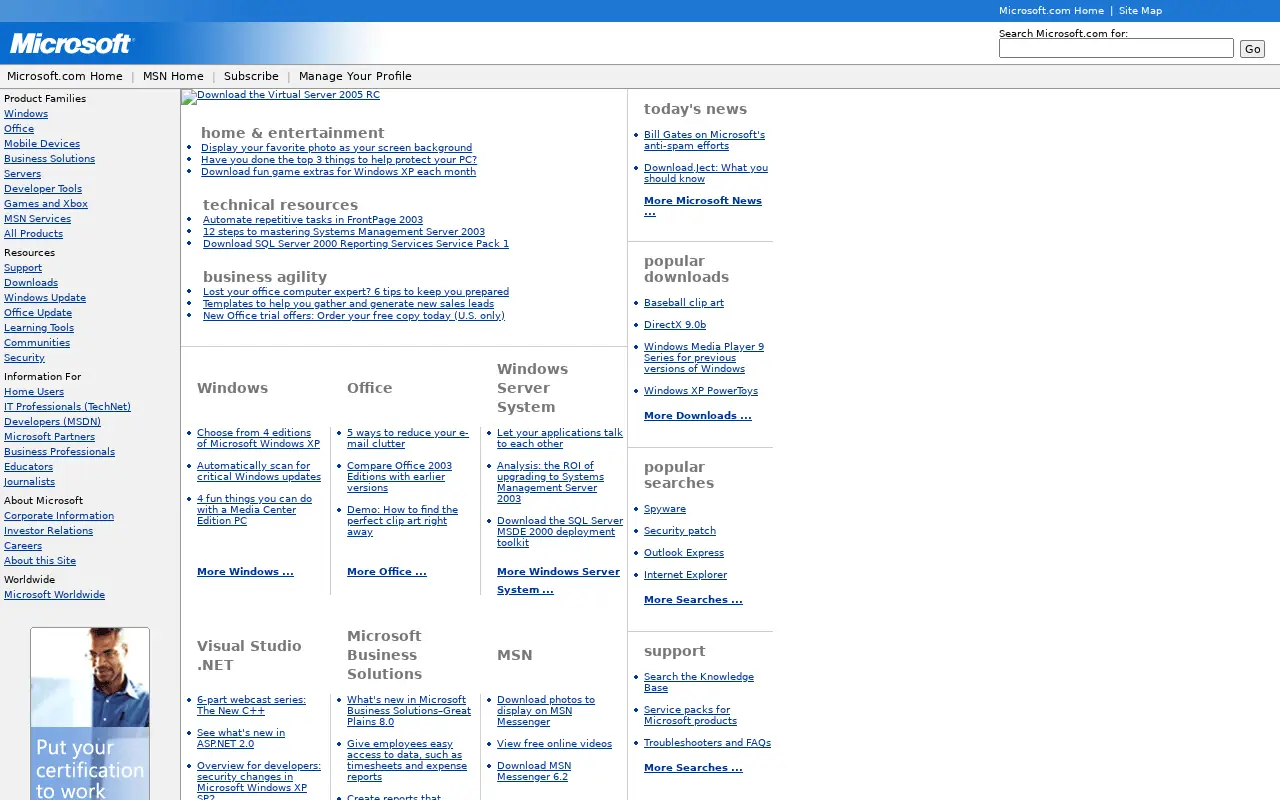Open Windows under Product Families
This screenshot has width=1280, height=800.
(x=26, y=114)
